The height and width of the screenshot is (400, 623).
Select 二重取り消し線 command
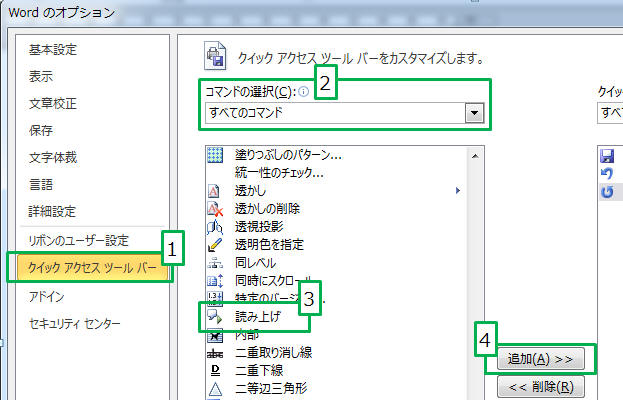(x=273, y=352)
